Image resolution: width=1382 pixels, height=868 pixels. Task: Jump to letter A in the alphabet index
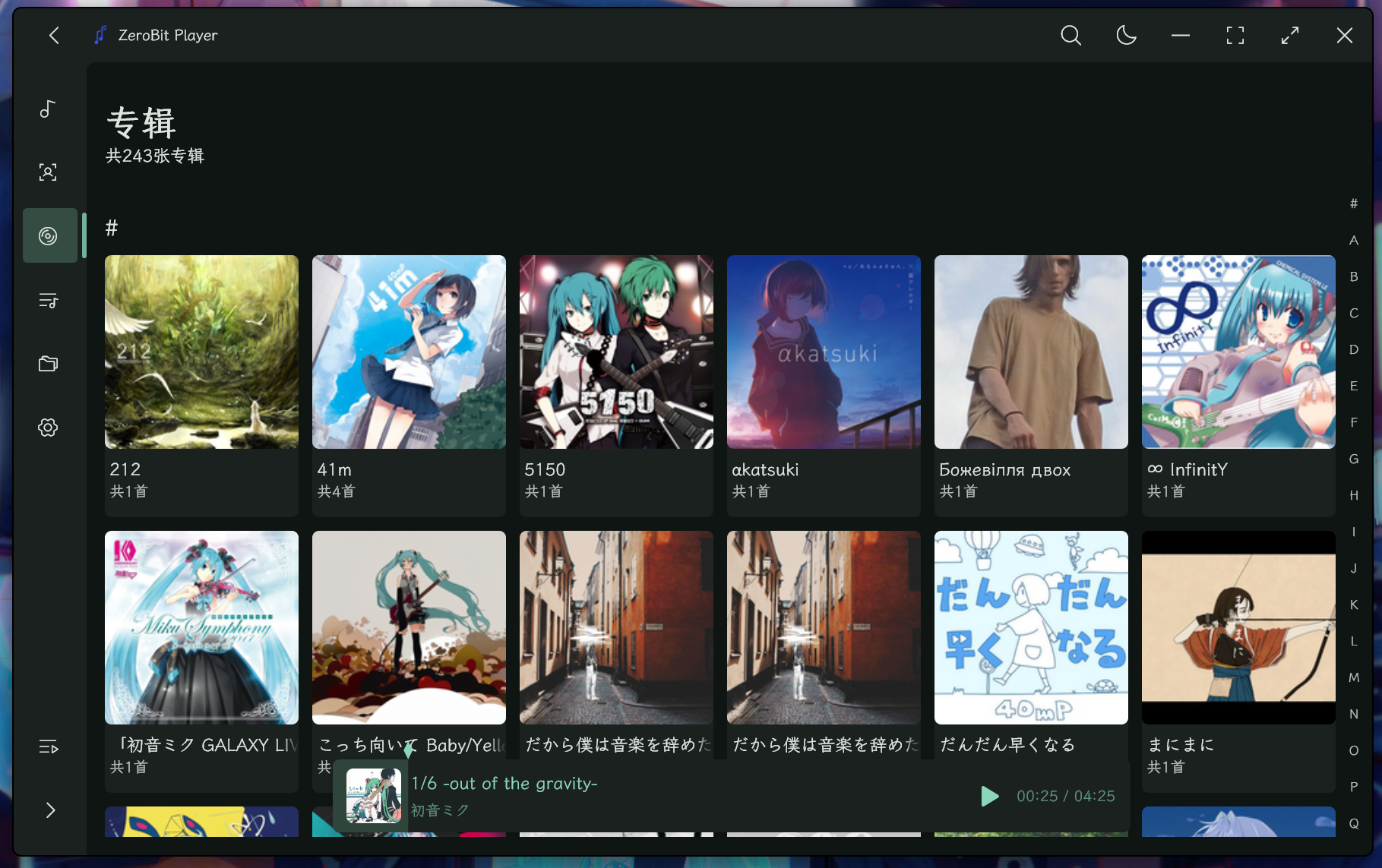click(1354, 240)
